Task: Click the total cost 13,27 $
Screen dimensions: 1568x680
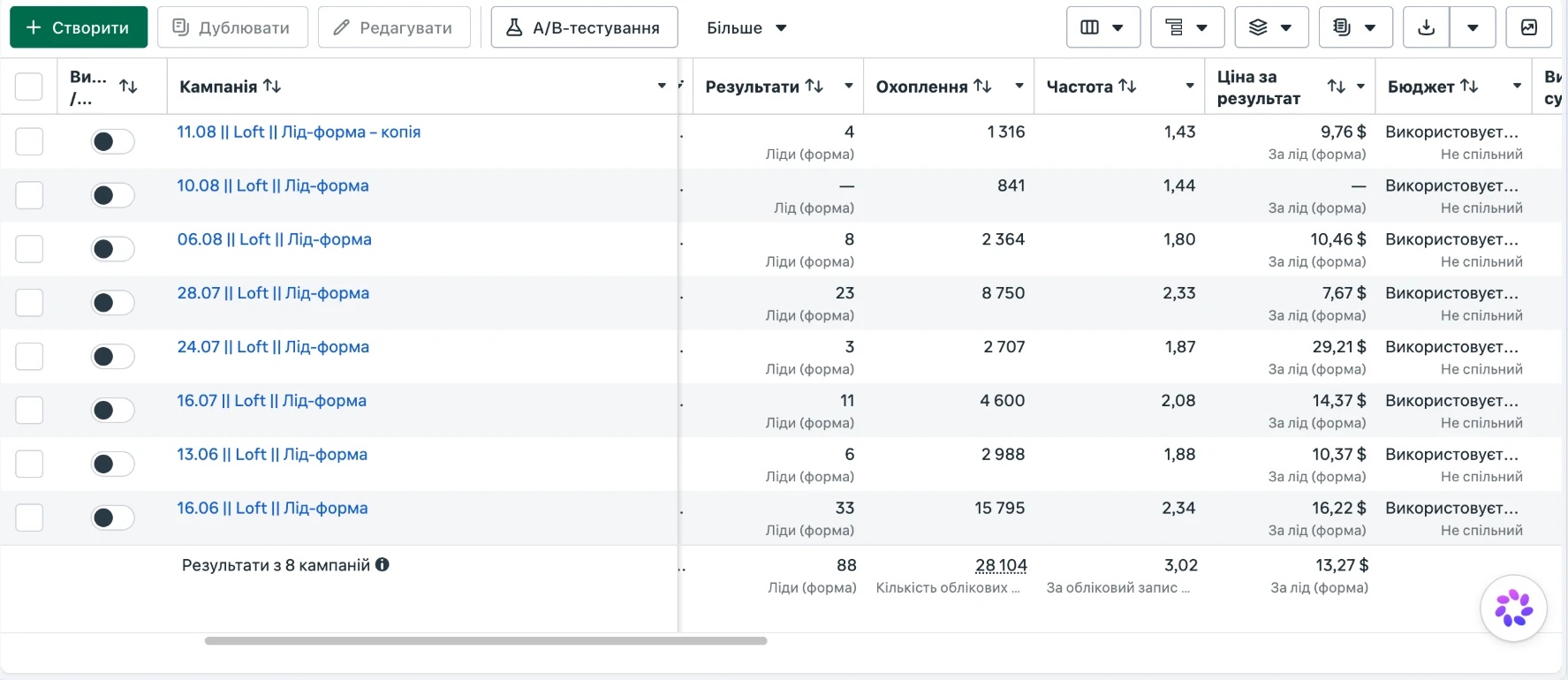Action: point(1342,565)
